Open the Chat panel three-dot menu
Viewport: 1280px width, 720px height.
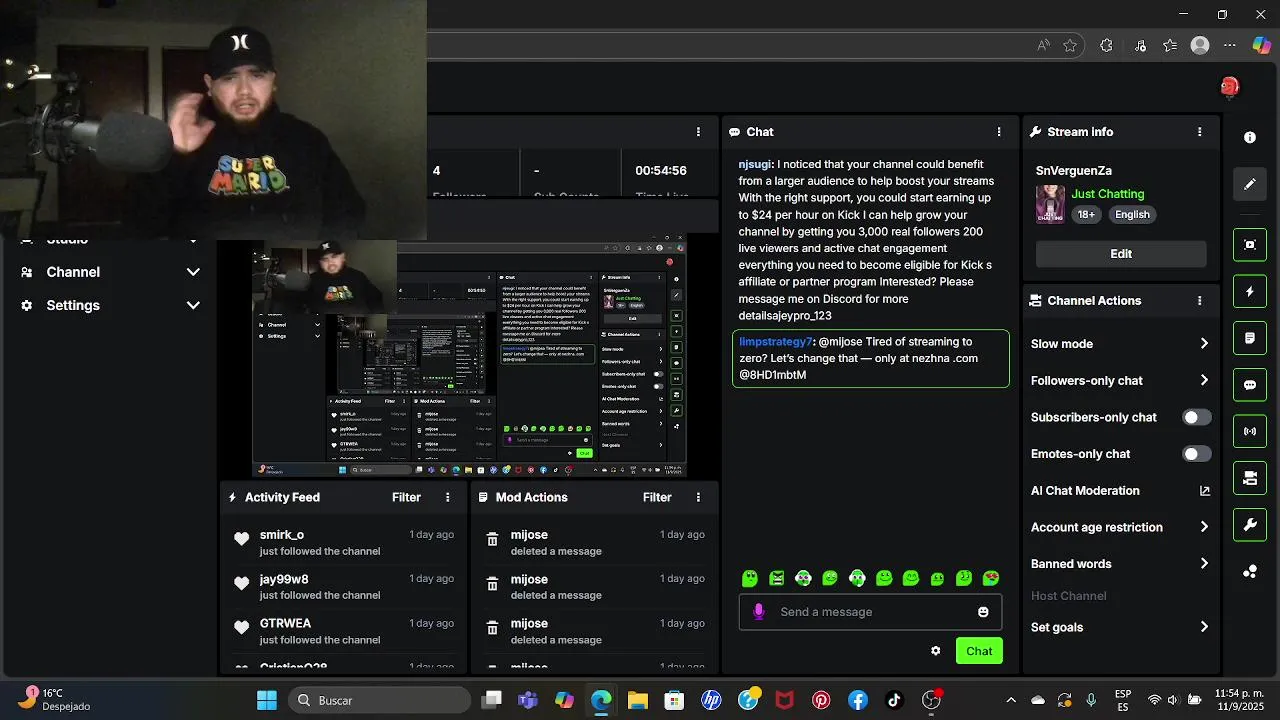click(x=999, y=132)
